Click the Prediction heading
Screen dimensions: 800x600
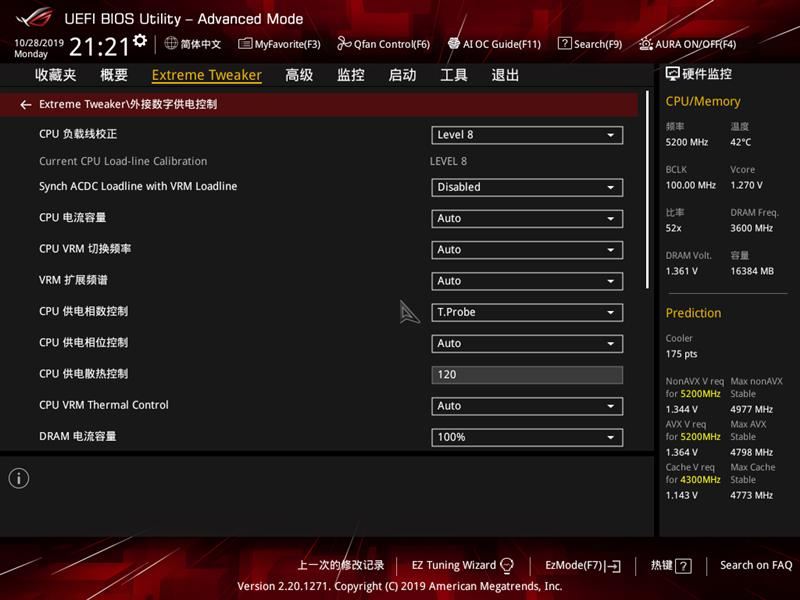[693, 313]
